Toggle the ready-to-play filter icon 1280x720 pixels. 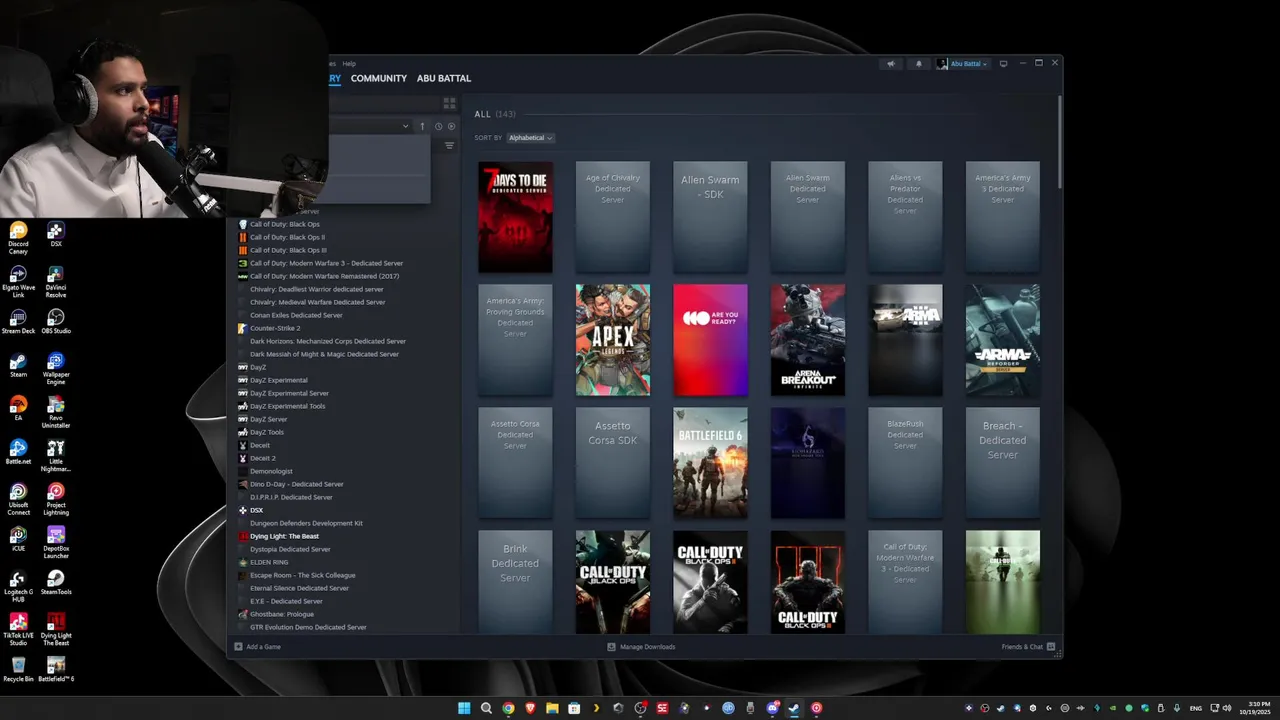(451, 126)
